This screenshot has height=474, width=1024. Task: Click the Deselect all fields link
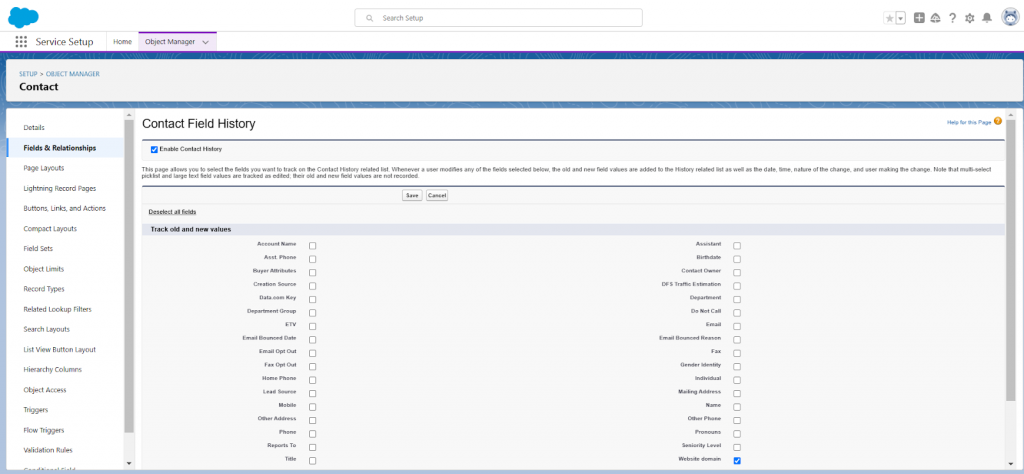tap(172, 212)
